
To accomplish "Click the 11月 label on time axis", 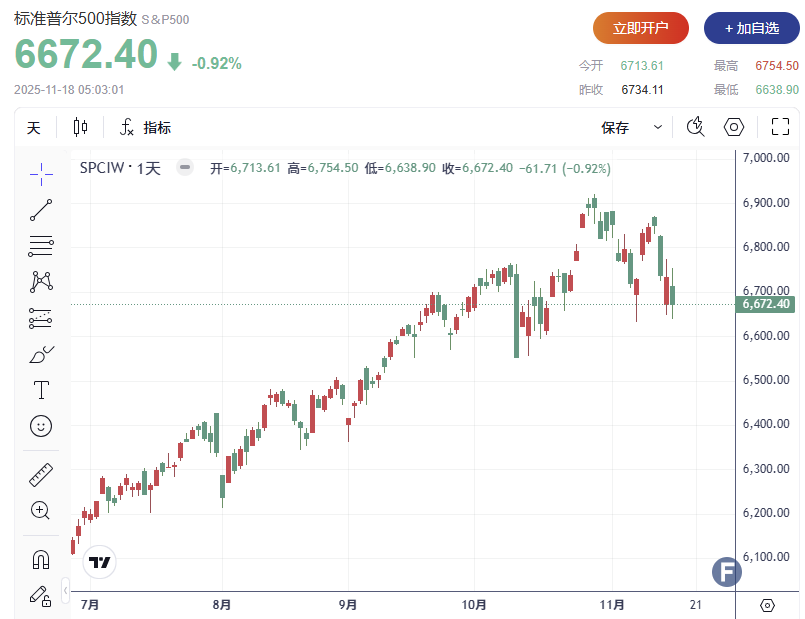I will [x=612, y=605].
